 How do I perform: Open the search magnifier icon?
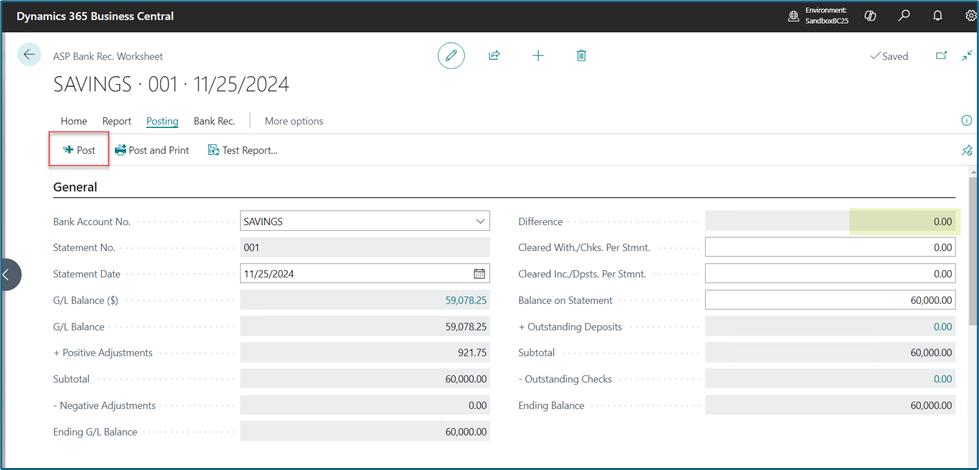point(904,16)
